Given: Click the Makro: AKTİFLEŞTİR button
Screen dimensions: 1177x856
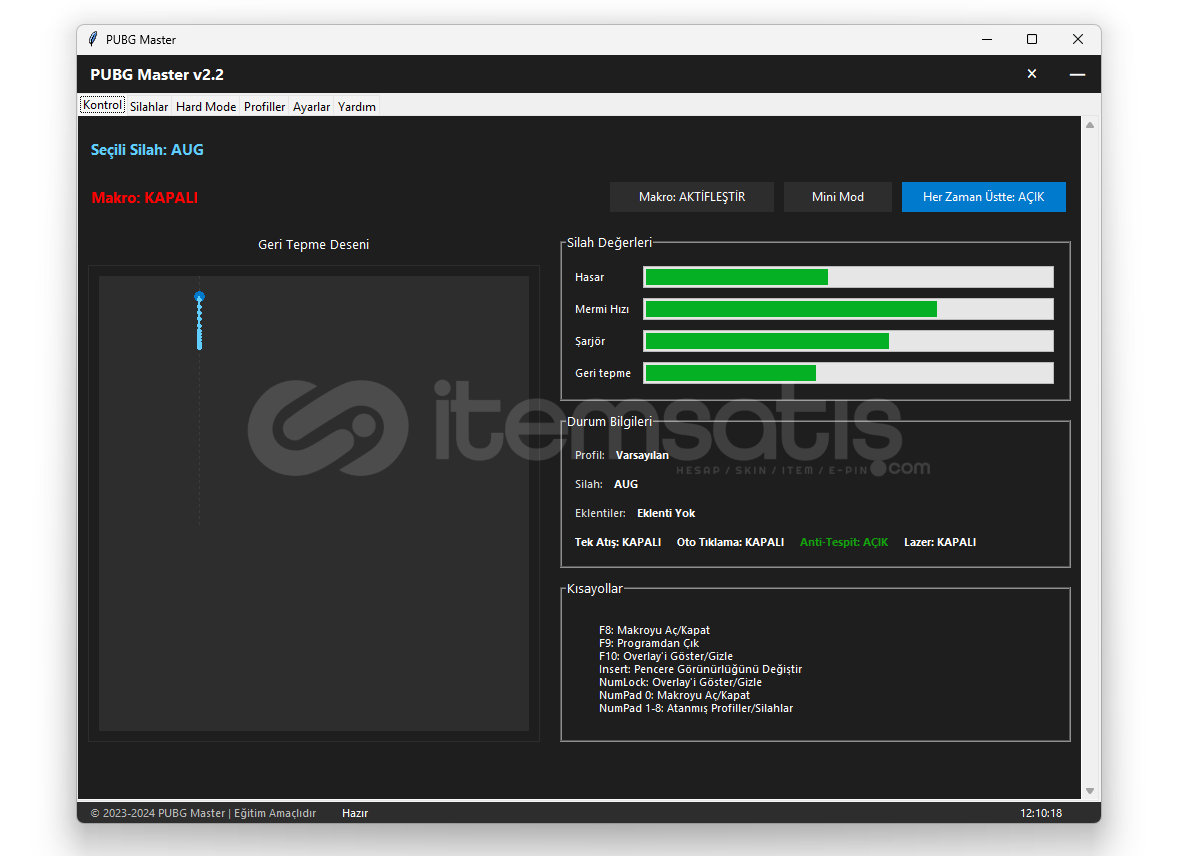Looking at the screenshot, I should [691, 197].
